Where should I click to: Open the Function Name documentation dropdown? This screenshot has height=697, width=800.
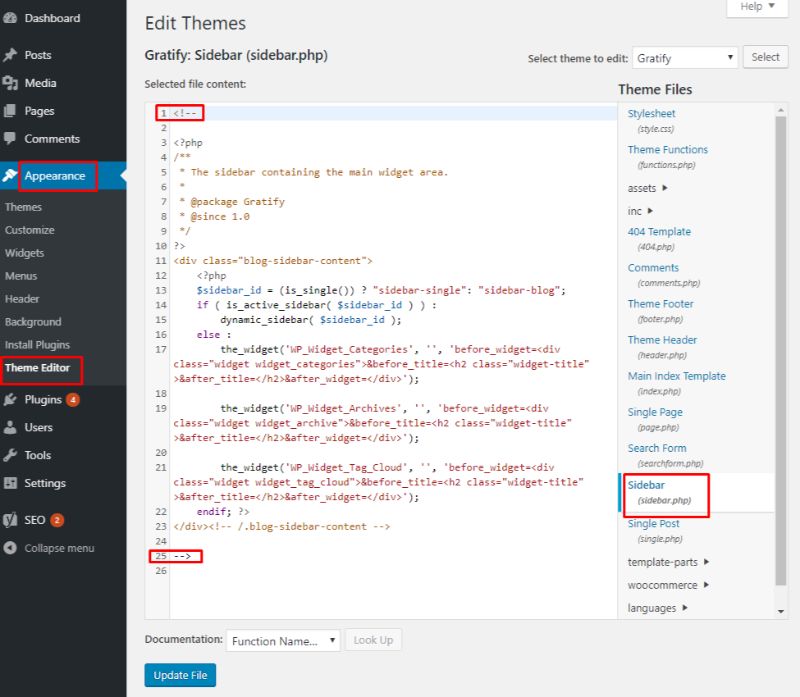(282, 640)
